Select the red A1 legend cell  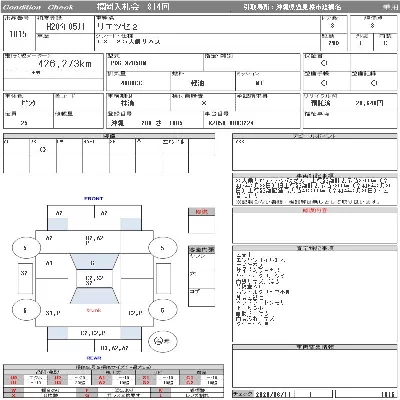coord(101,378)
